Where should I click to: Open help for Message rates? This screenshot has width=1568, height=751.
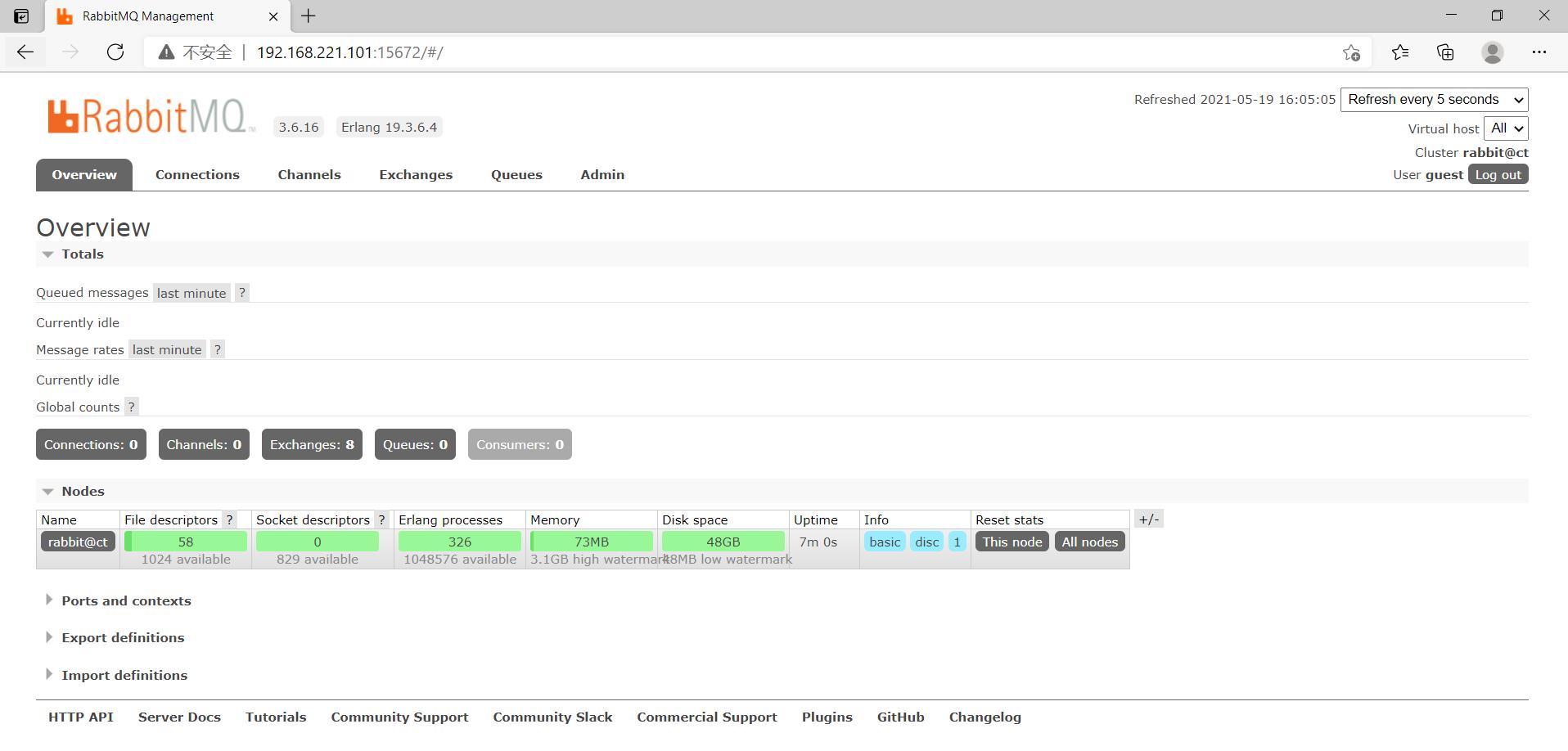tap(217, 349)
